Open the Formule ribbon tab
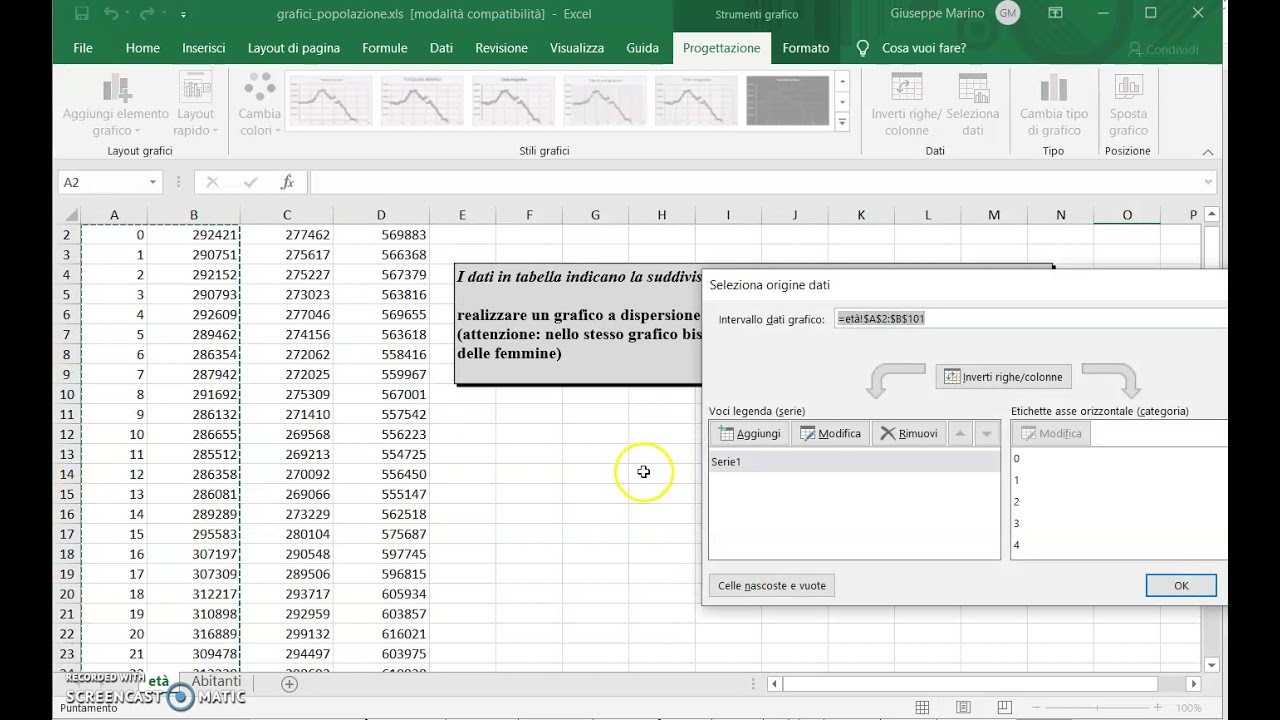 385,48
